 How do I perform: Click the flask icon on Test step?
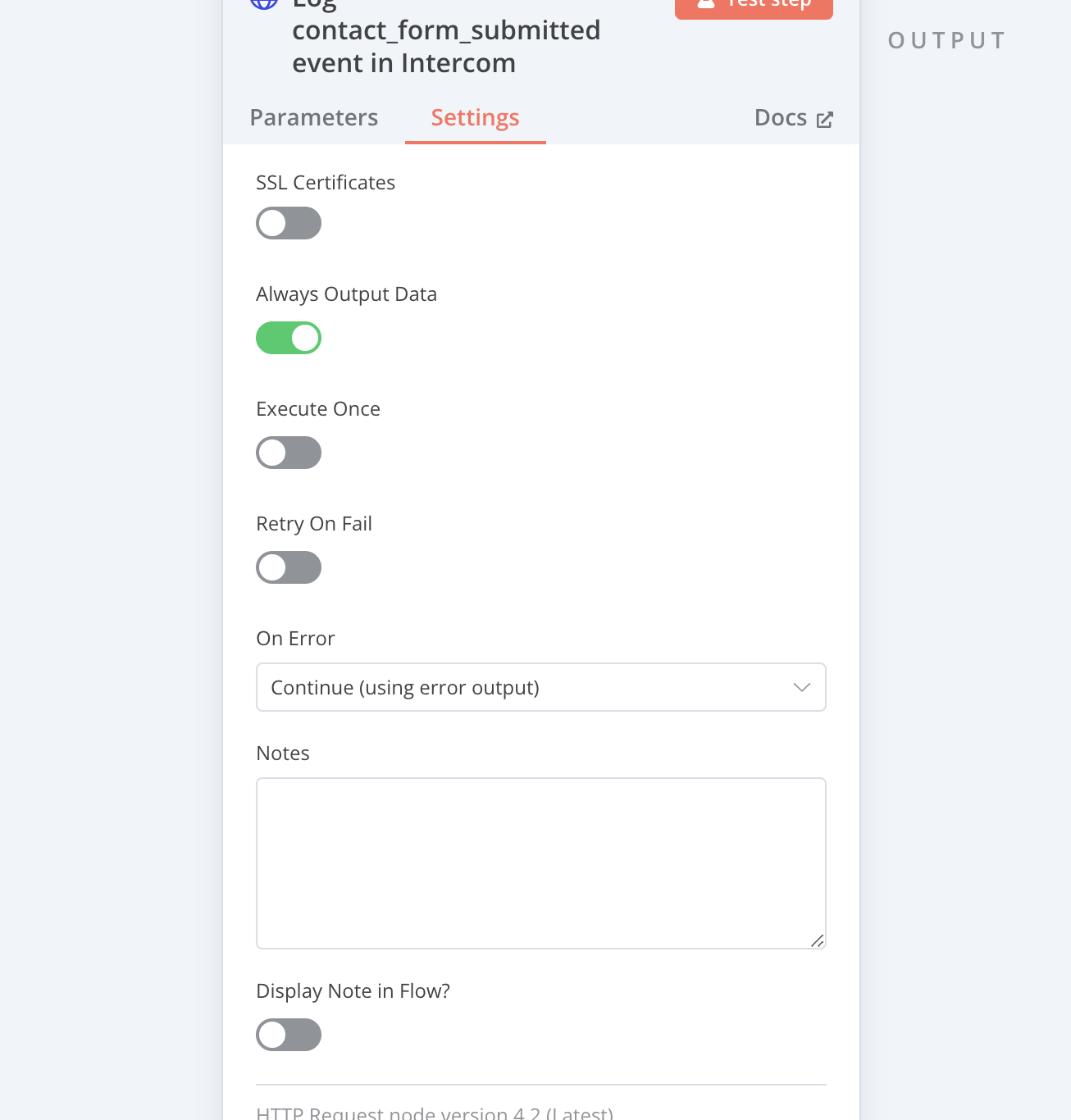(706, 4)
